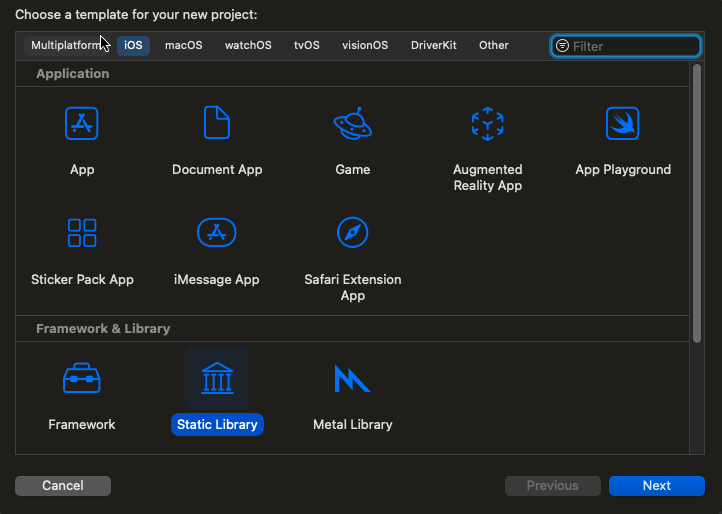Pick the iMessage App icon
Image resolution: width=722 pixels, height=514 pixels.
click(217, 233)
